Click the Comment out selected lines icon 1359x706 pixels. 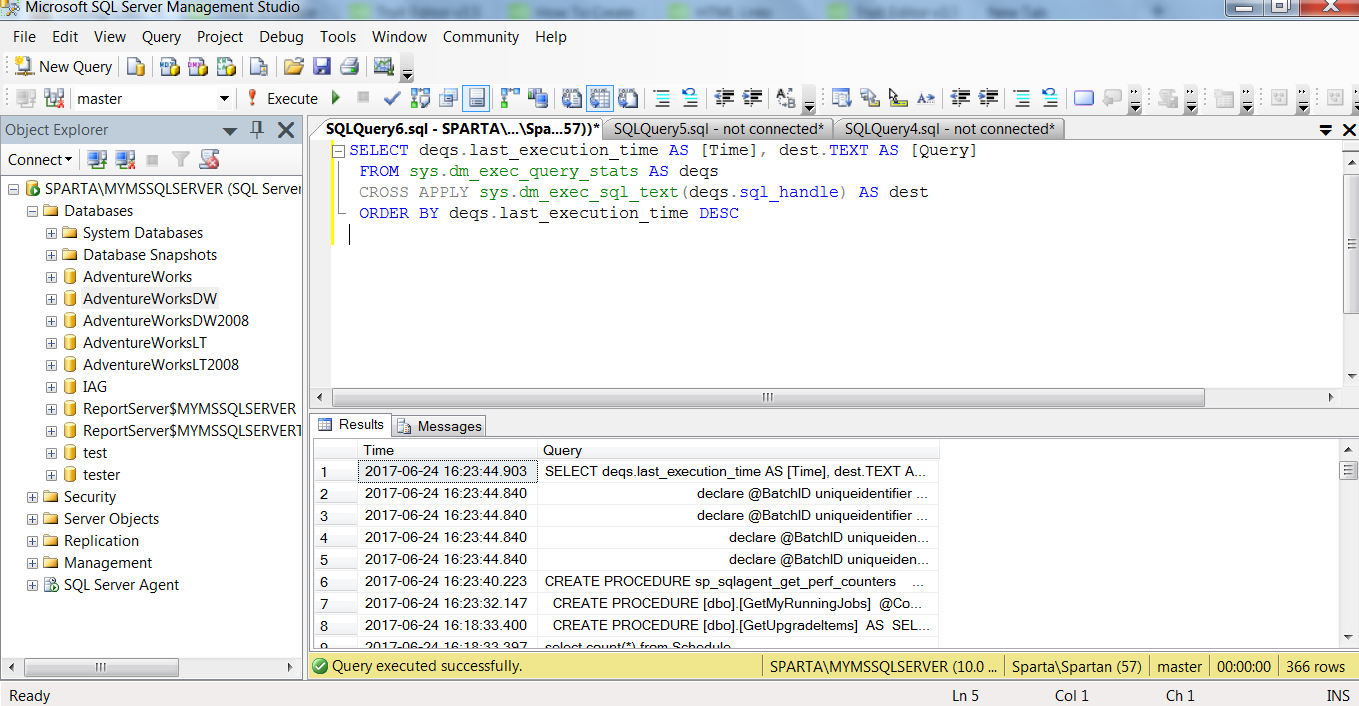click(x=662, y=98)
